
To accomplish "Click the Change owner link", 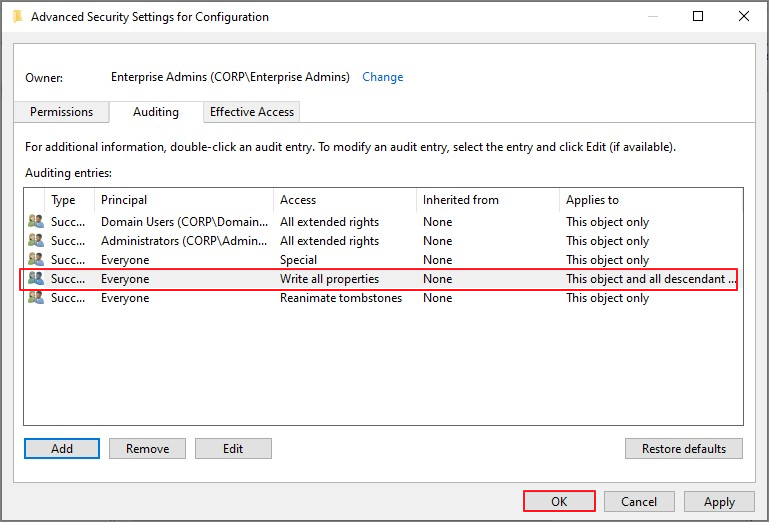I will point(383,77).
